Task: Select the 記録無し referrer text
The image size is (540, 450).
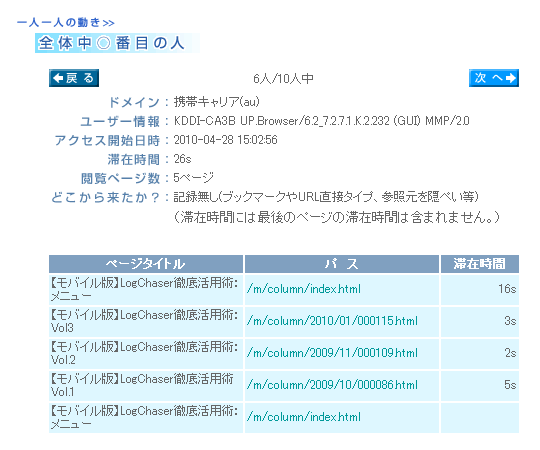Action: (326, 197)
